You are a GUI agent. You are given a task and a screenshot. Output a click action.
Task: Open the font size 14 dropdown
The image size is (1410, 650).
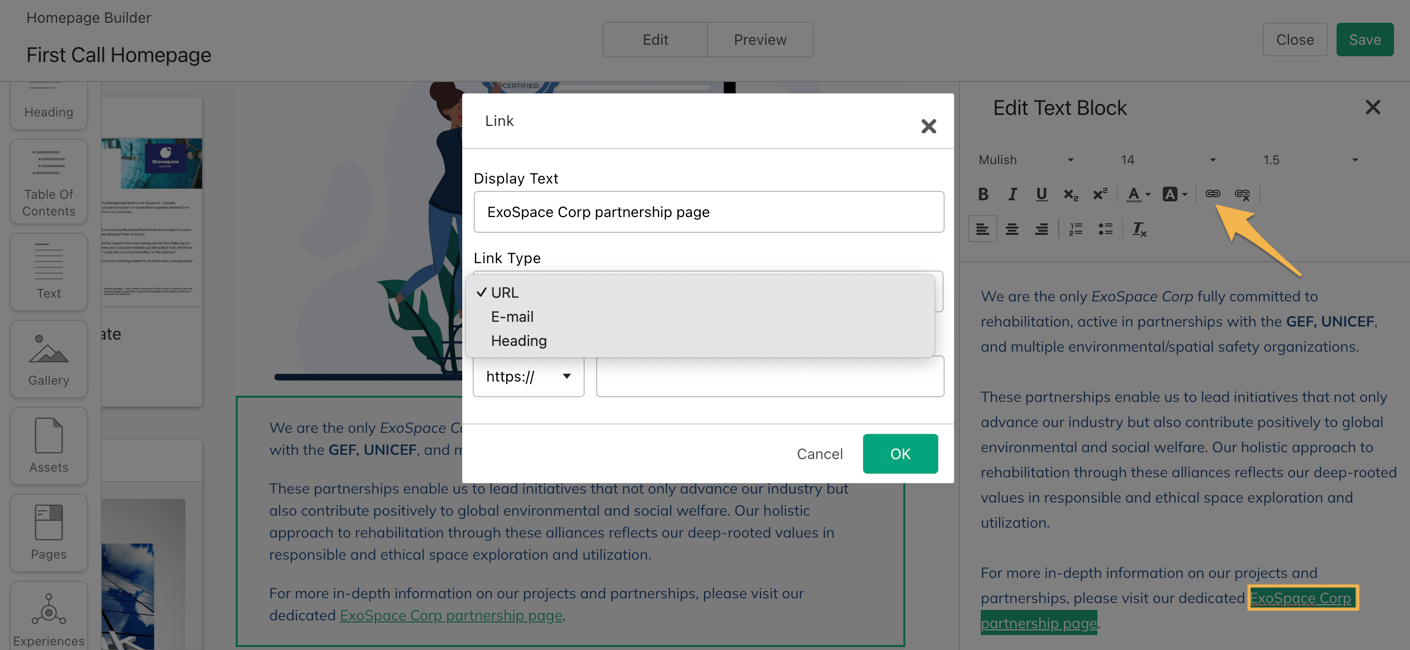click(x=1168, y=160)
